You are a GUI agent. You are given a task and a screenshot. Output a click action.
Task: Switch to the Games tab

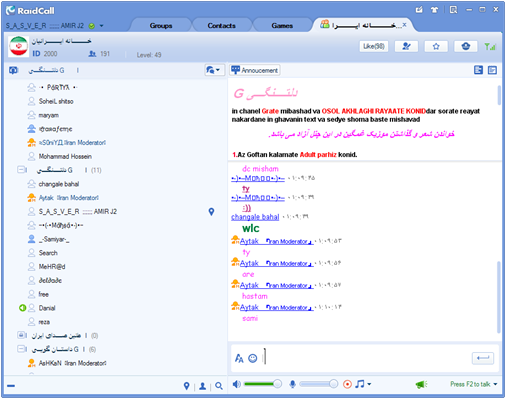pyautogui.click(x=282, y=26)
